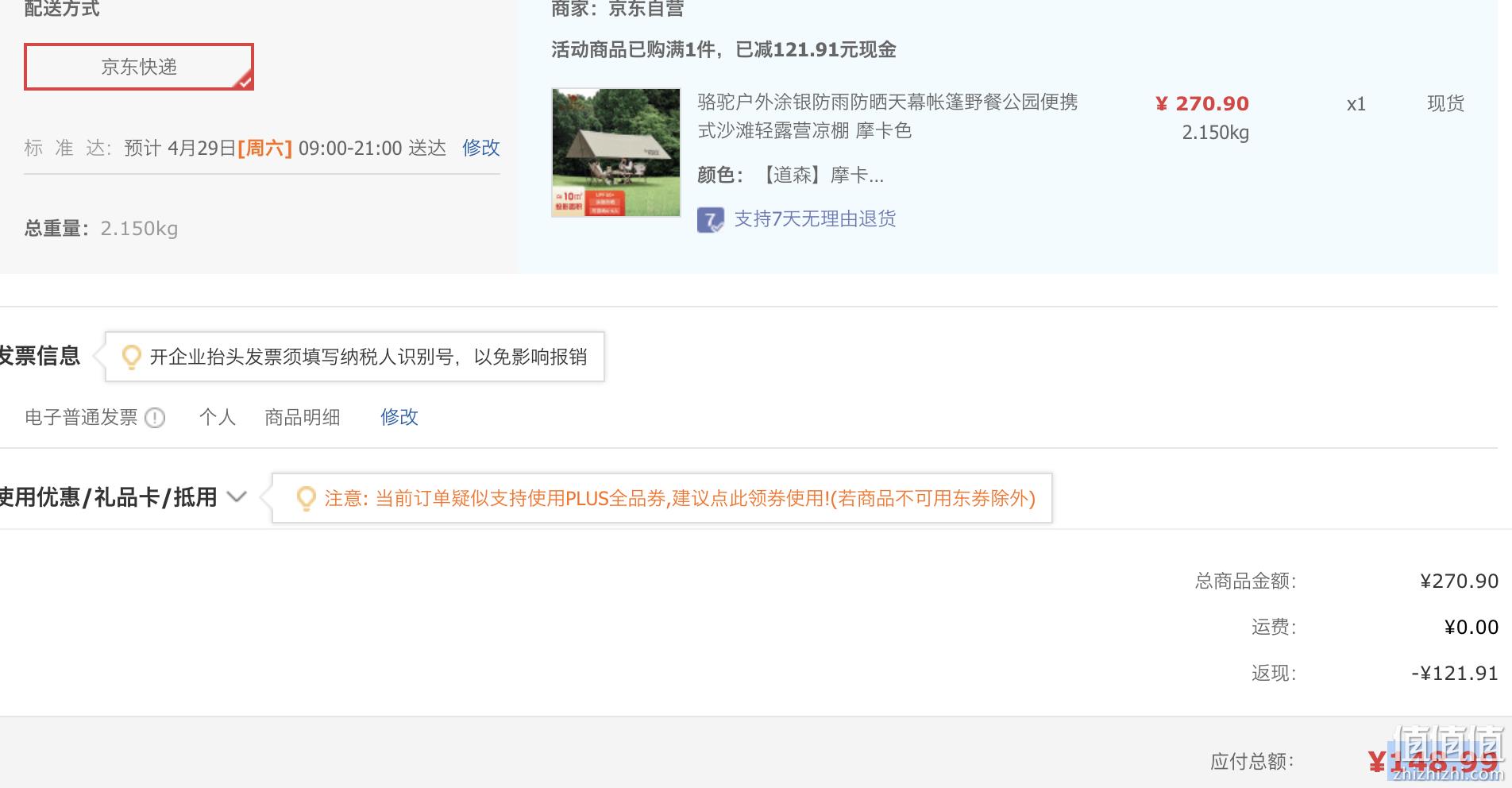Click the info icon beside 电子普通发票
The height and width of the screenshot is (788, 1512).
click(x=155, y=418)
